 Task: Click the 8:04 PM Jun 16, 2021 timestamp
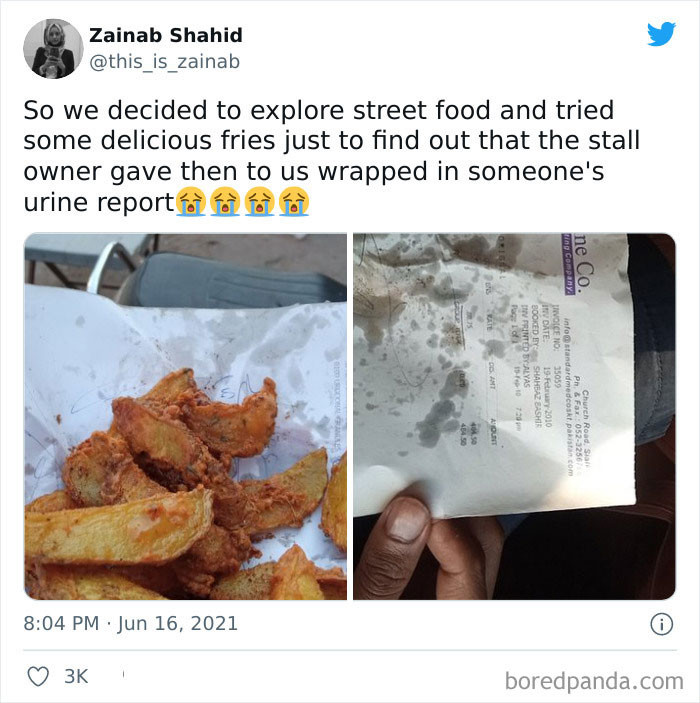tap(130, 624)
